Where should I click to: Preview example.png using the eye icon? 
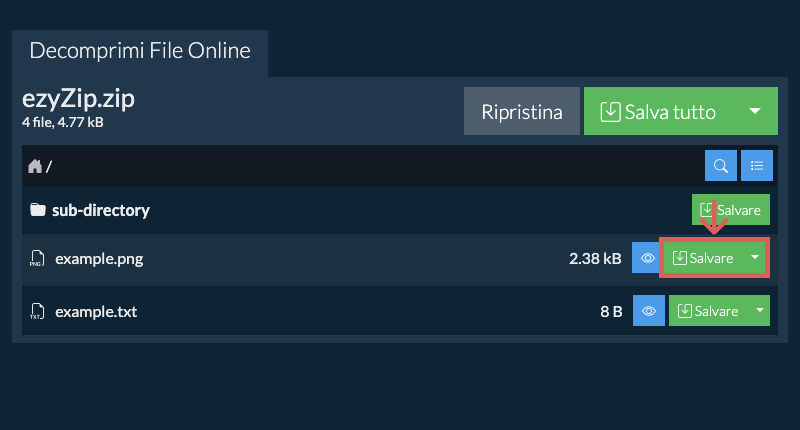click(x=647, y=259)
